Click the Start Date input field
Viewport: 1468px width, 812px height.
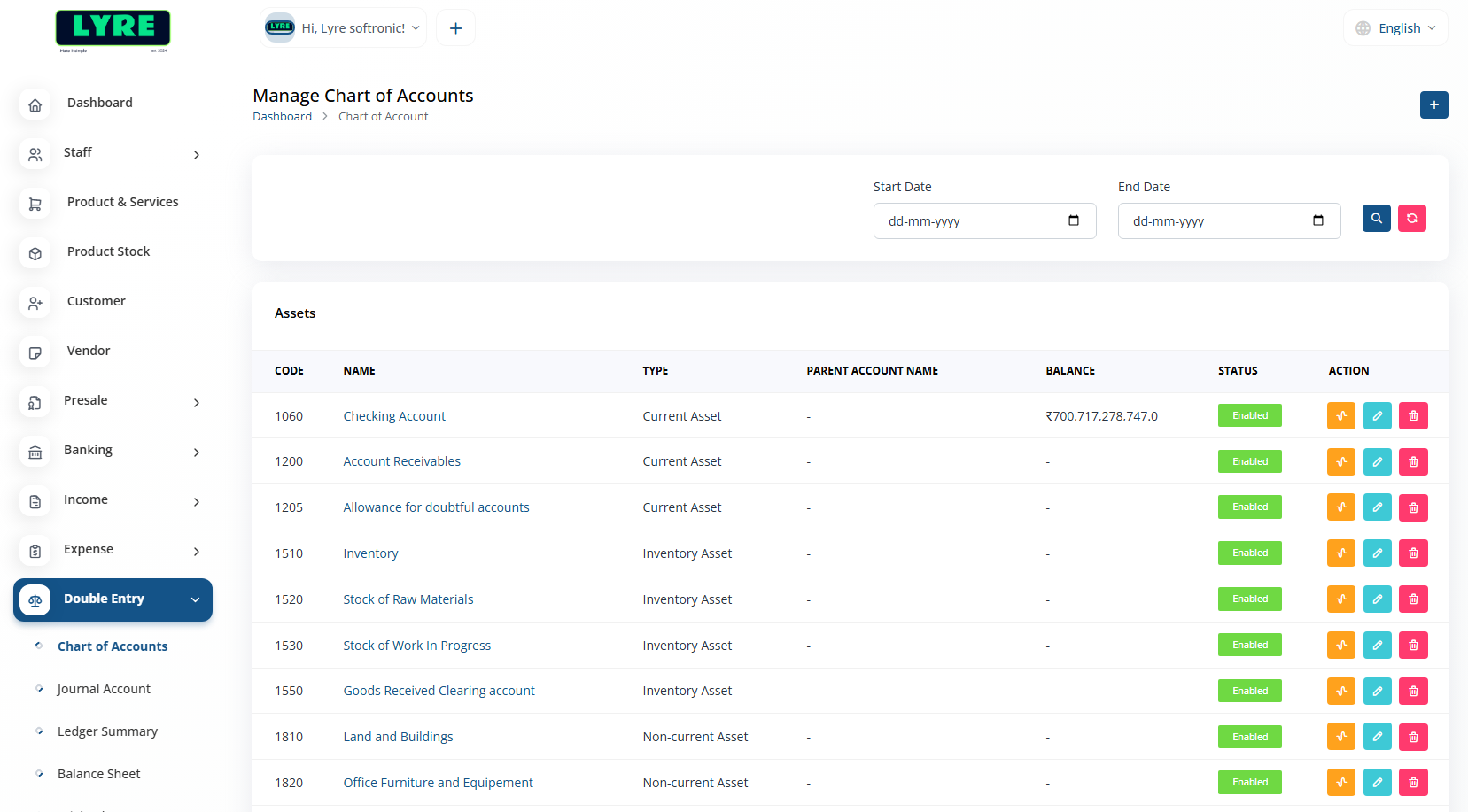click(x=975, y=221)
